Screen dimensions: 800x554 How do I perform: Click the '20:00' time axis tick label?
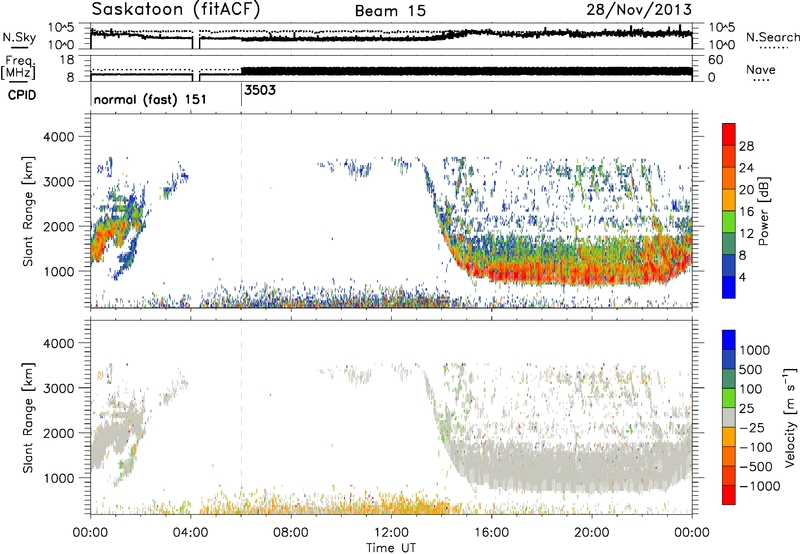pyautogui.click(x=592, y=533)
